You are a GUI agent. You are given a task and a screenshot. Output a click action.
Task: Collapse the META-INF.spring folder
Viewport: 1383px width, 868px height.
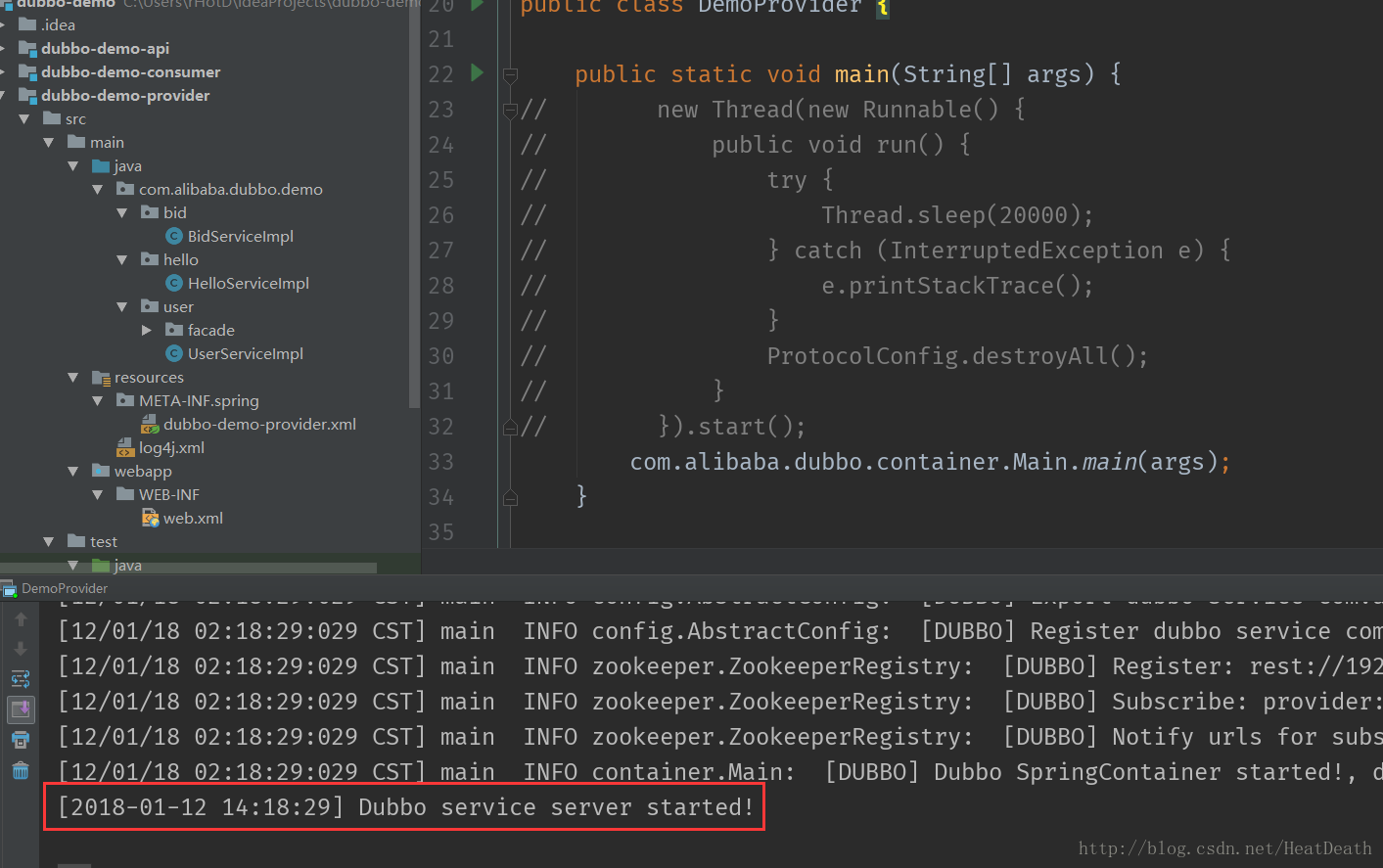[98, 401]
